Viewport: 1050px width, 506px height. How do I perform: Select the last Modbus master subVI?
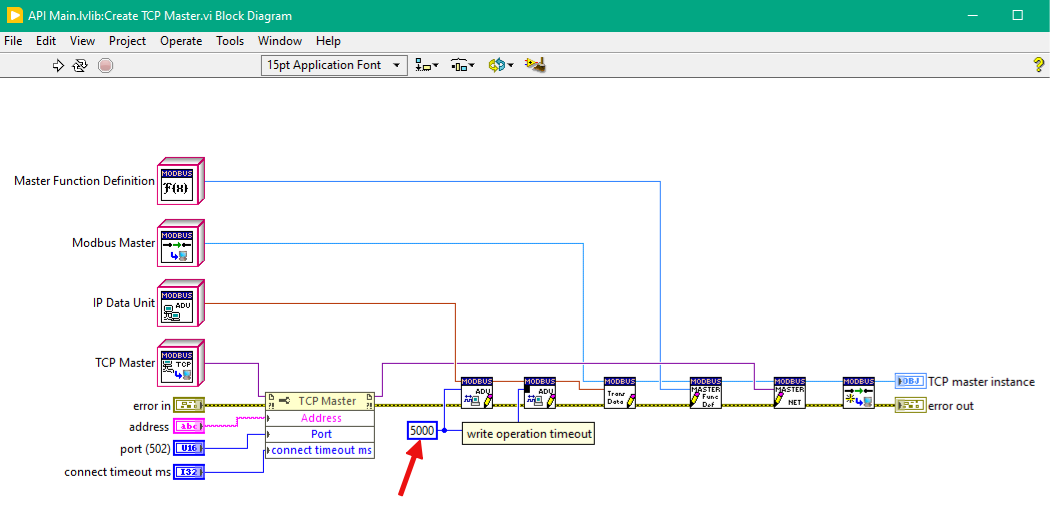pyautogui.click(x=859, y=394)
